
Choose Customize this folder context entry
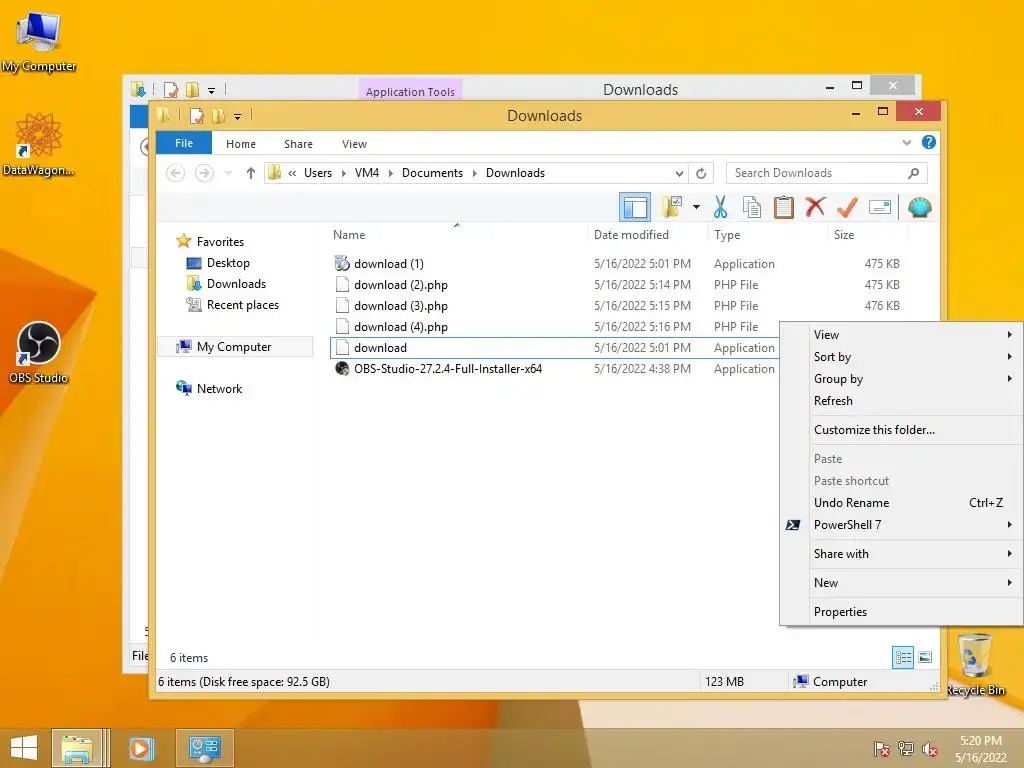(x=902, y=430)
